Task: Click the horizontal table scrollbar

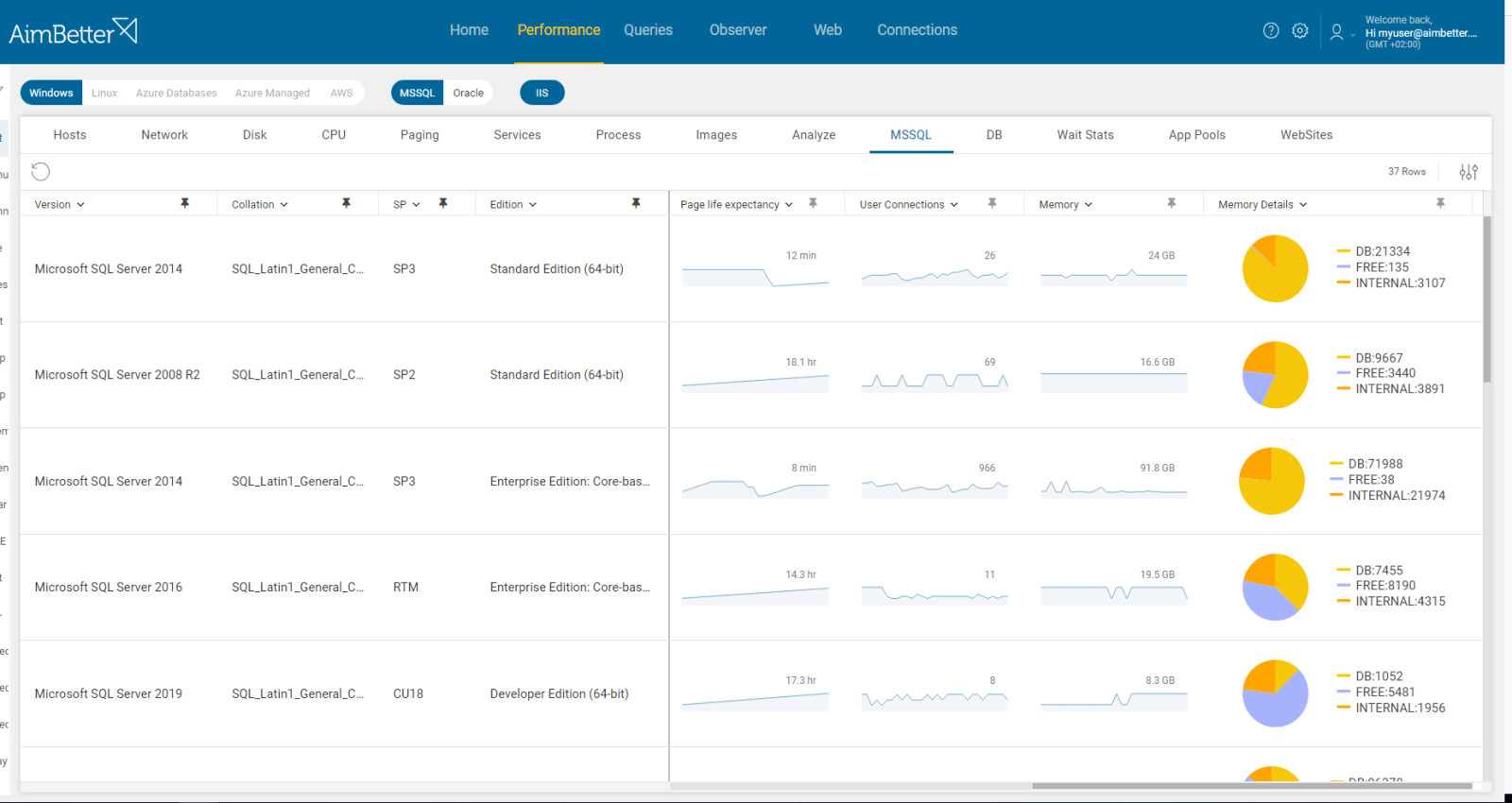Action: point(1252,785)
